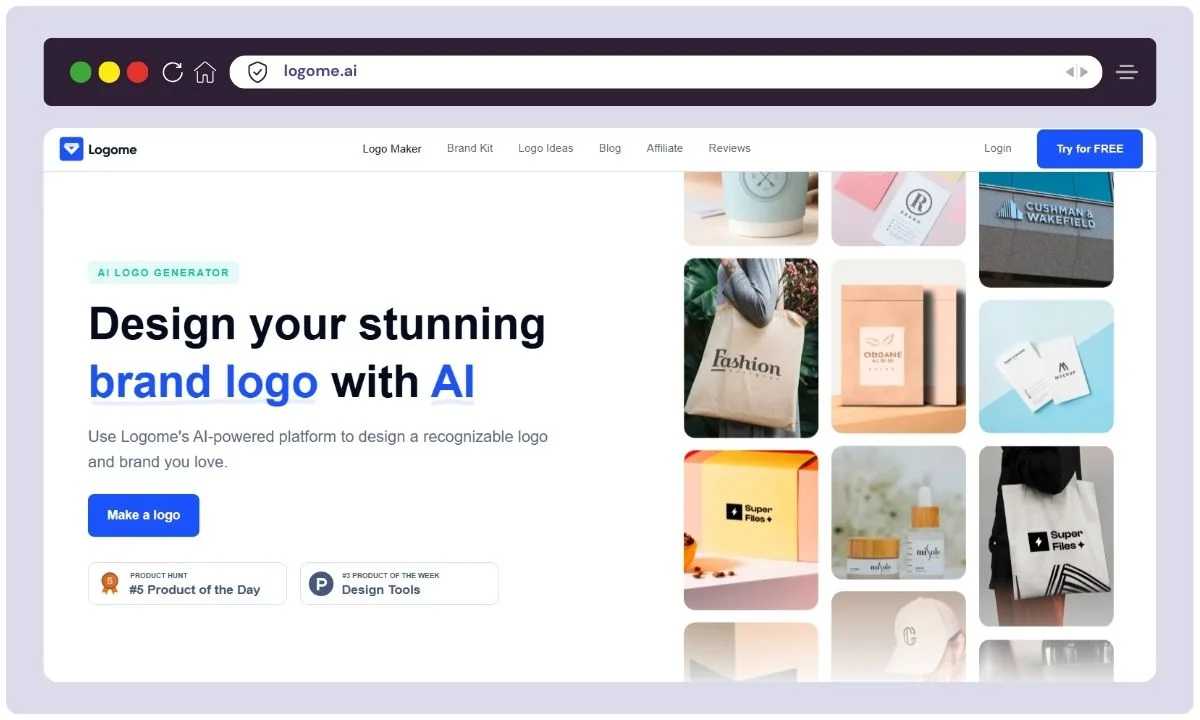This screenshot has height=720, width=1200.
Task: Click the circular P icon for Design Tools
Action: [321, 584]
